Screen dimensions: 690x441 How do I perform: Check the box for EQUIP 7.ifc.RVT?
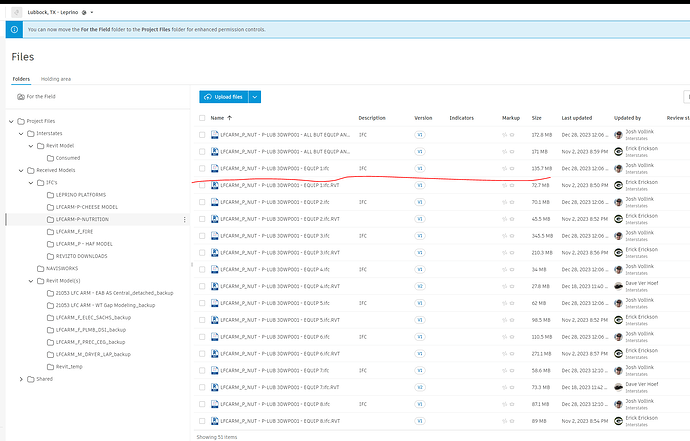202,387
